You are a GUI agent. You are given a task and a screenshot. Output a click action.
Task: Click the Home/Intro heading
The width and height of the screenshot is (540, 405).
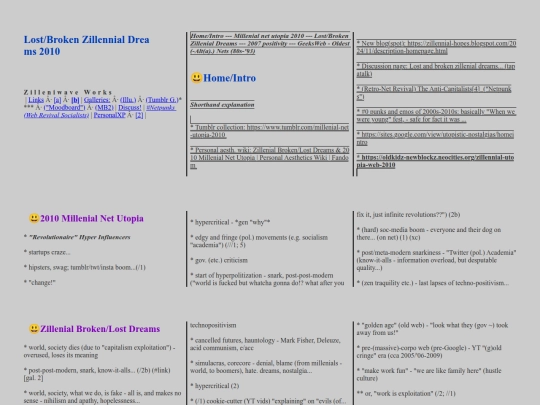[x=229, y=78]
